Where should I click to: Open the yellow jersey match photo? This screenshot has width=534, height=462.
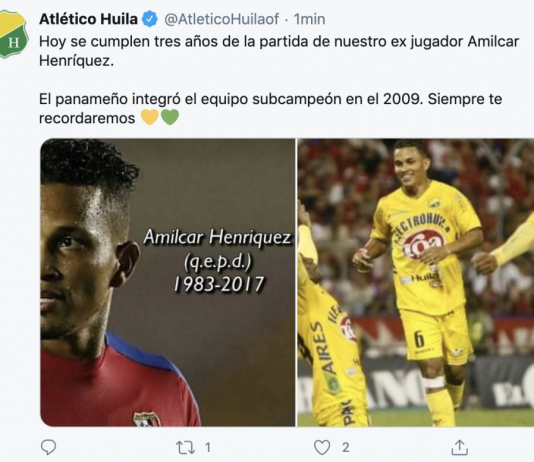[416, 282]
